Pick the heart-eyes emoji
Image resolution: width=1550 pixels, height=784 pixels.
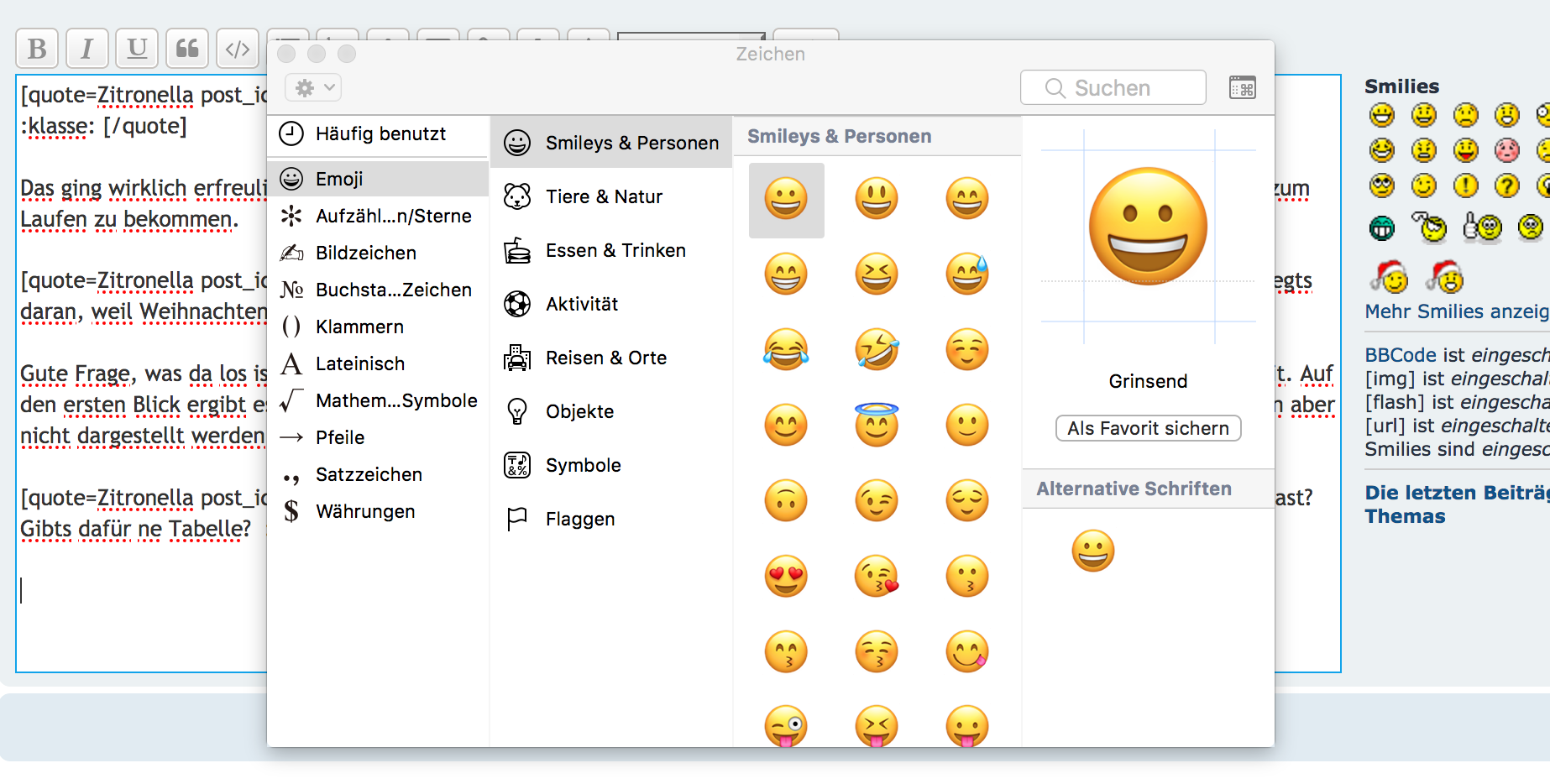(x=786, y=576)
